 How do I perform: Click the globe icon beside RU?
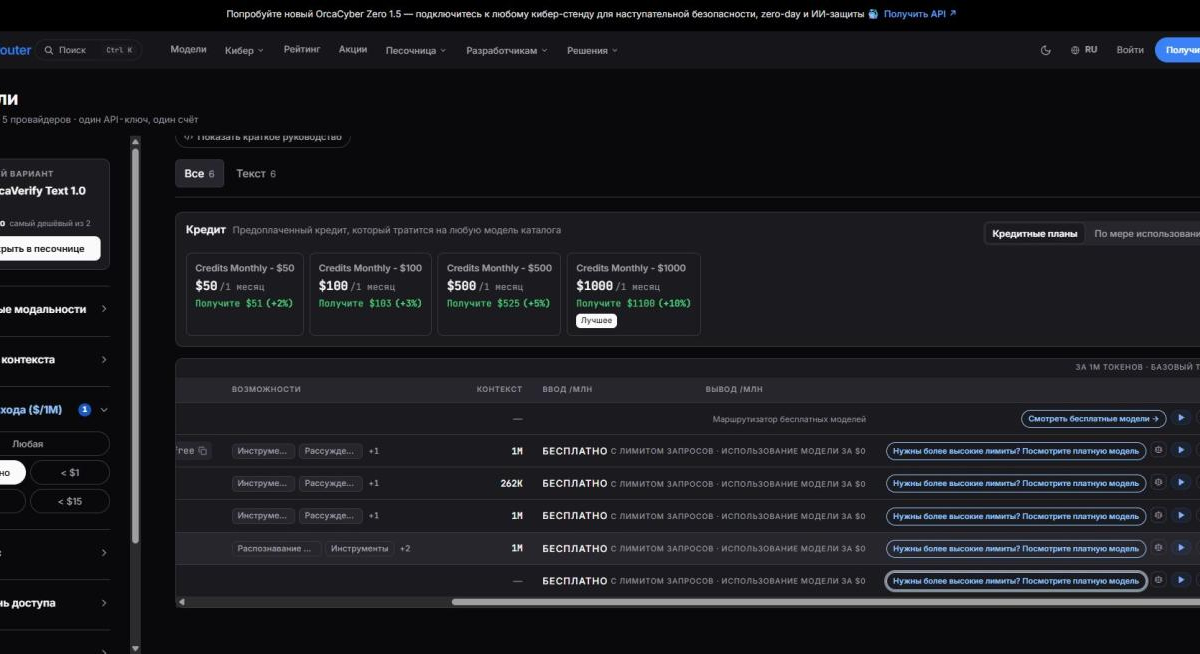tap(1075, 50)
